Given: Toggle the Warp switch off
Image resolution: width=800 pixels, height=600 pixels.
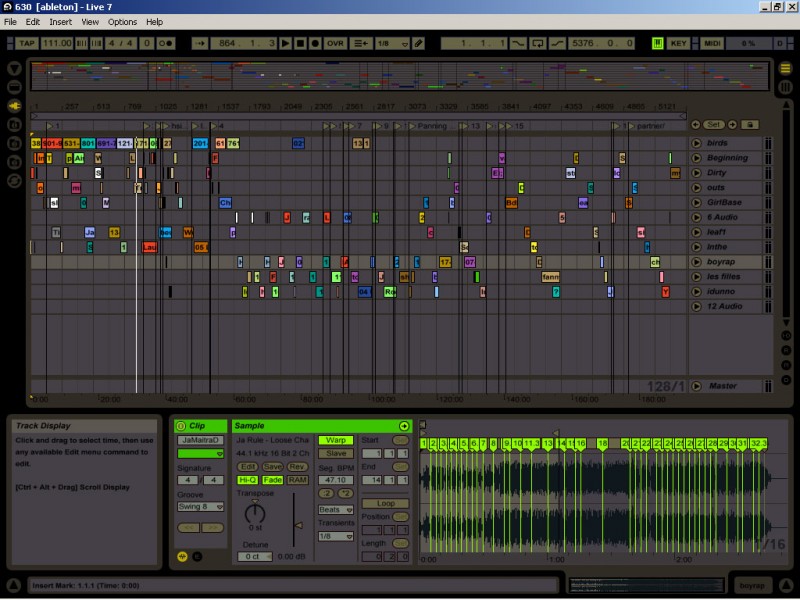Looking at the screenshot, I should (x=335, y=440).
